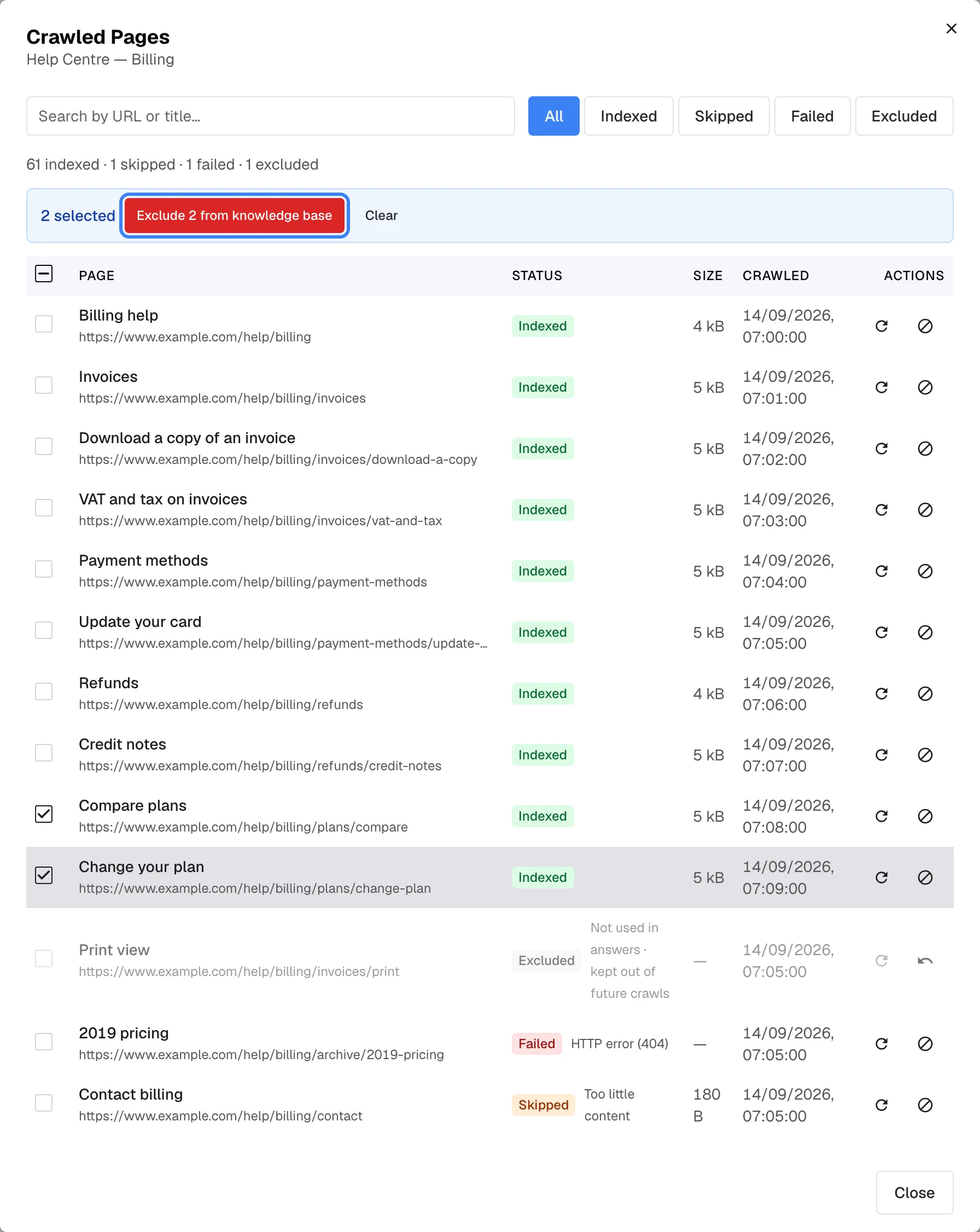Re-crawl the Credit notes page
This screenshot has height=1232, width=980.
click(x=881, y=755)
